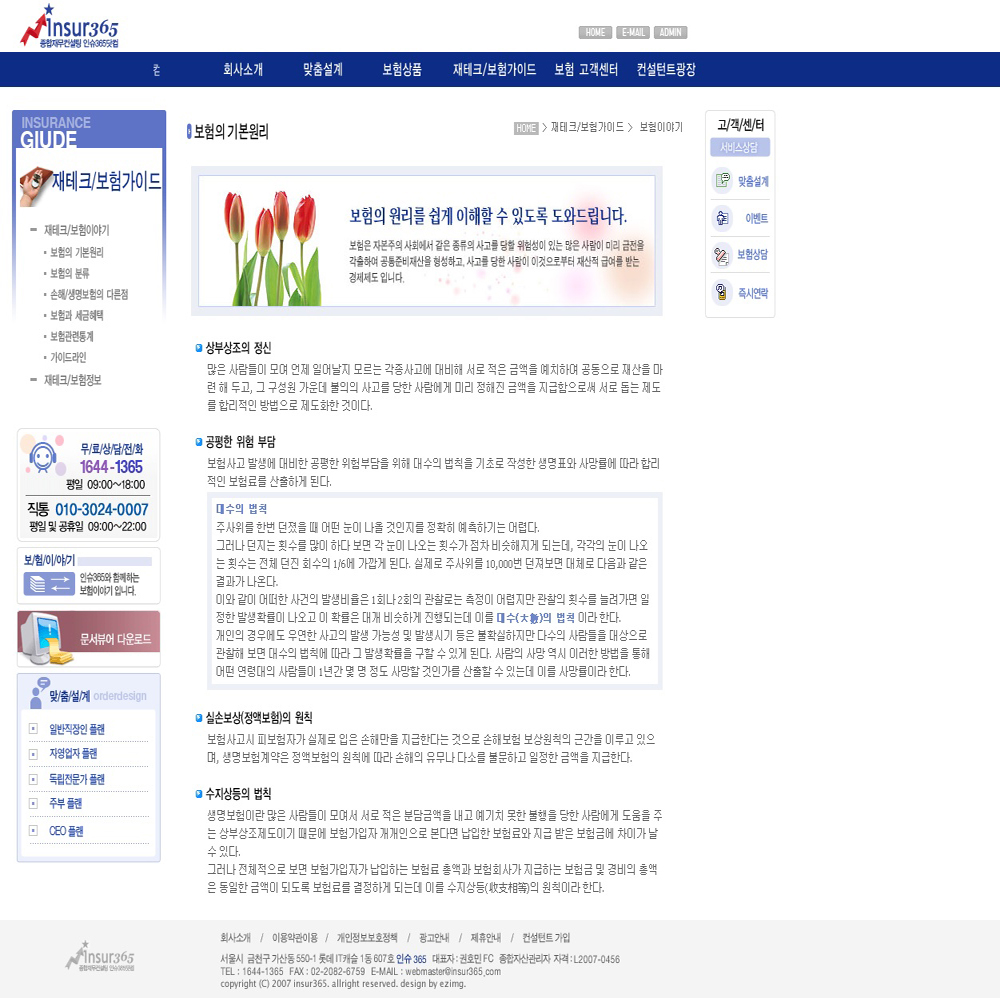Click the insur365 logo at top left
1000x998 pixels.
[69, 28]
